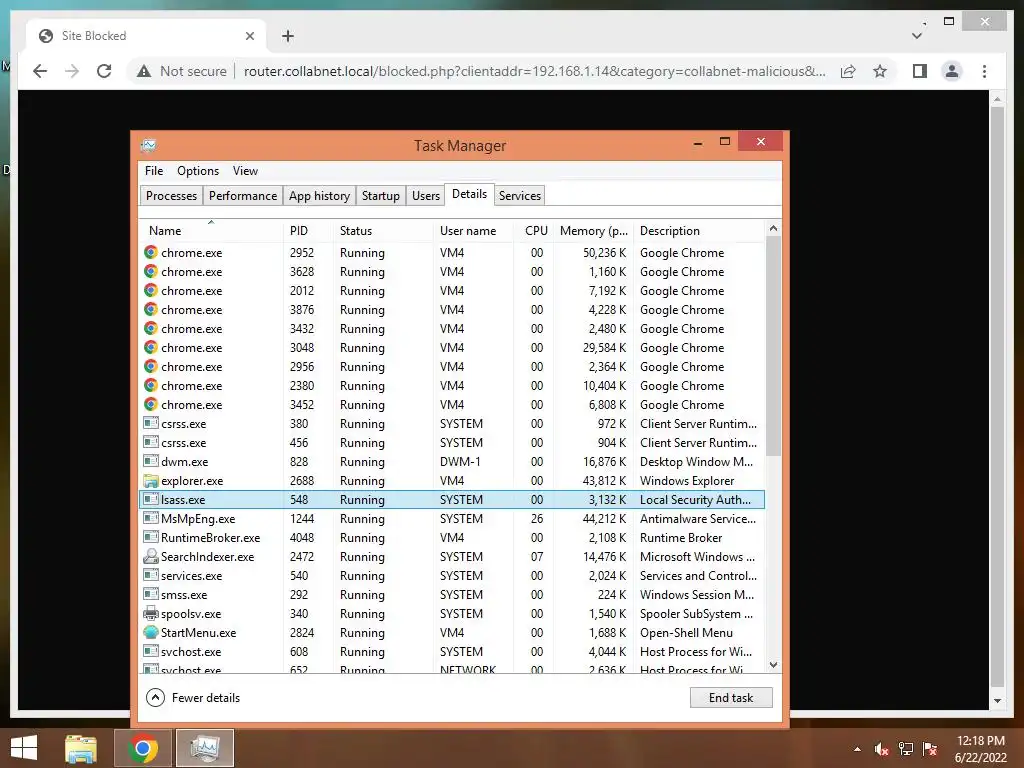Select csrss.exe with PID 380
Screen dimensions: 1024x768
click(452, 424)
